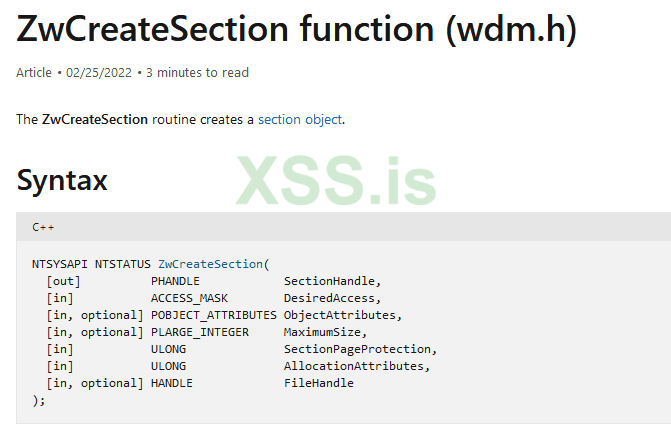The image size is (671, 438).
Task: Click the "3 minutes to read" text
Action: [198, 72]
